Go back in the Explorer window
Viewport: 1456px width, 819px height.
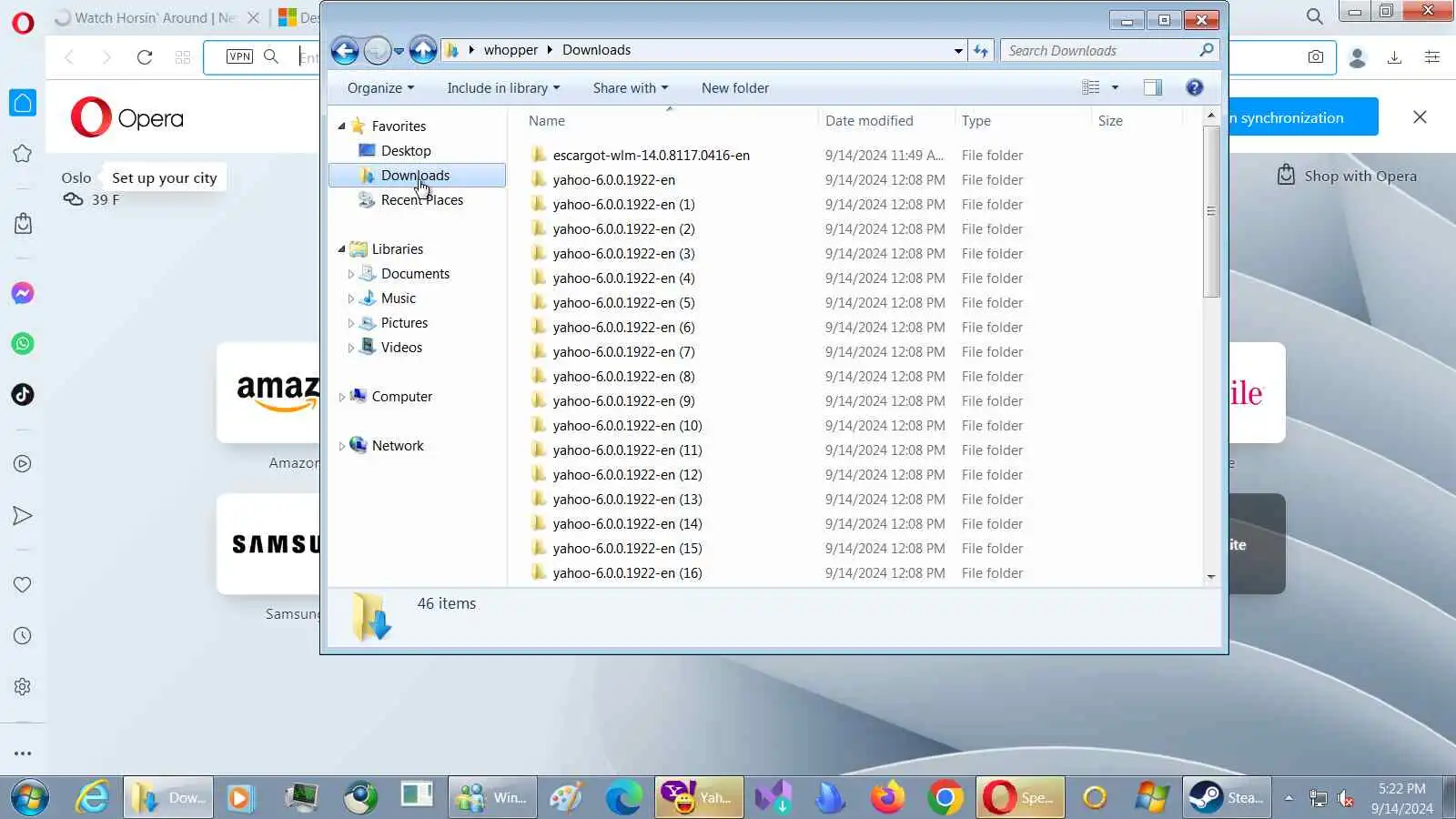coord(345,51)
